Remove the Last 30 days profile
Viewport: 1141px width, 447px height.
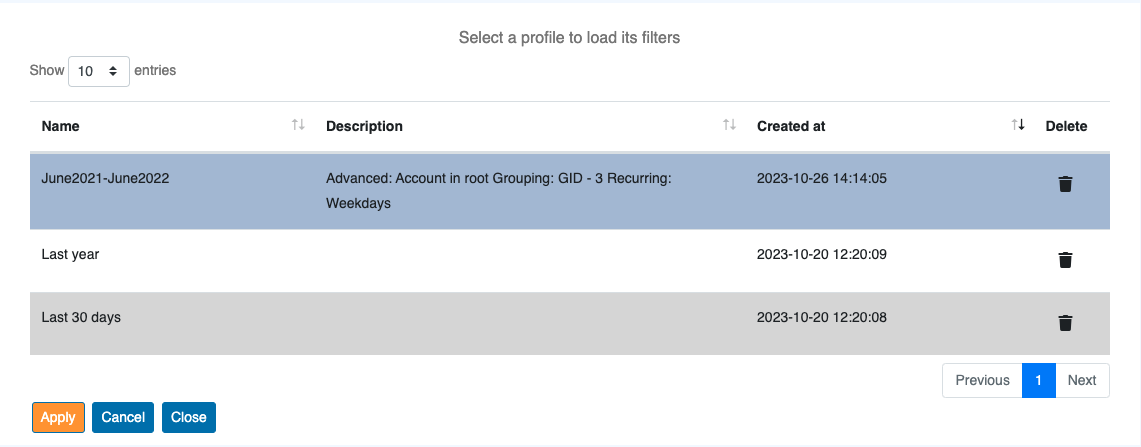point(1065,323)
